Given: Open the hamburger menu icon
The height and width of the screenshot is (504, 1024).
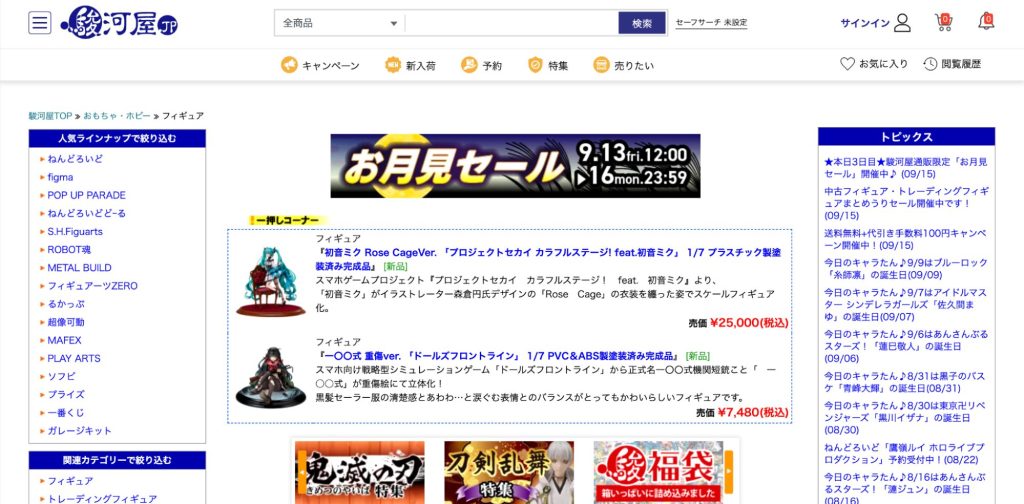Looking at the screenshot, I should pyautogui.click(x=40, y=23).
